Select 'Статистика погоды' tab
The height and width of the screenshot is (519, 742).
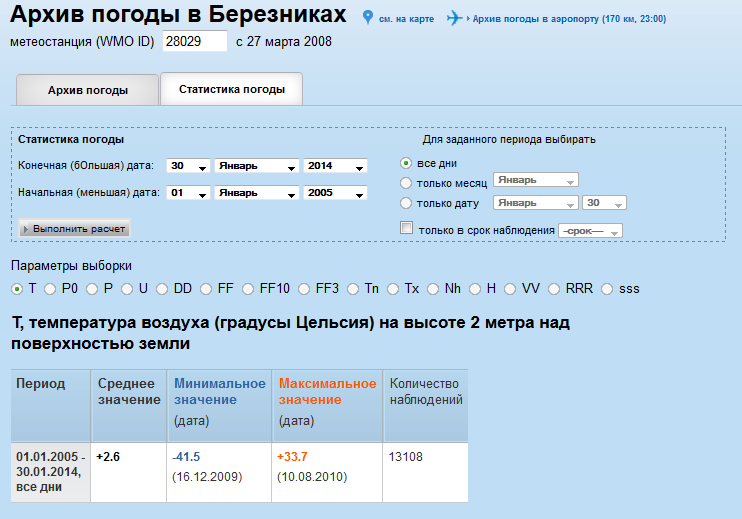(x=232, y=89)
